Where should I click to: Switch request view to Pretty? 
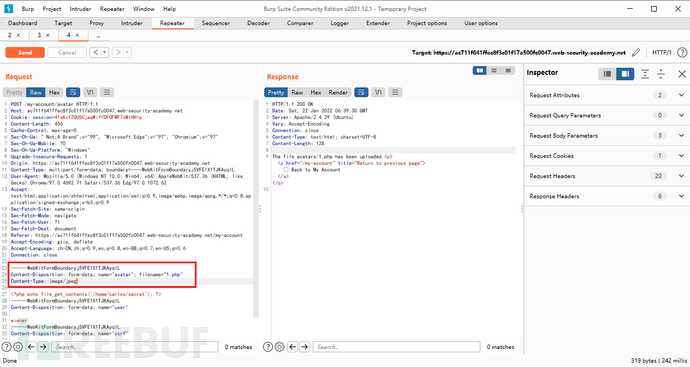click(x=14, y=92)
